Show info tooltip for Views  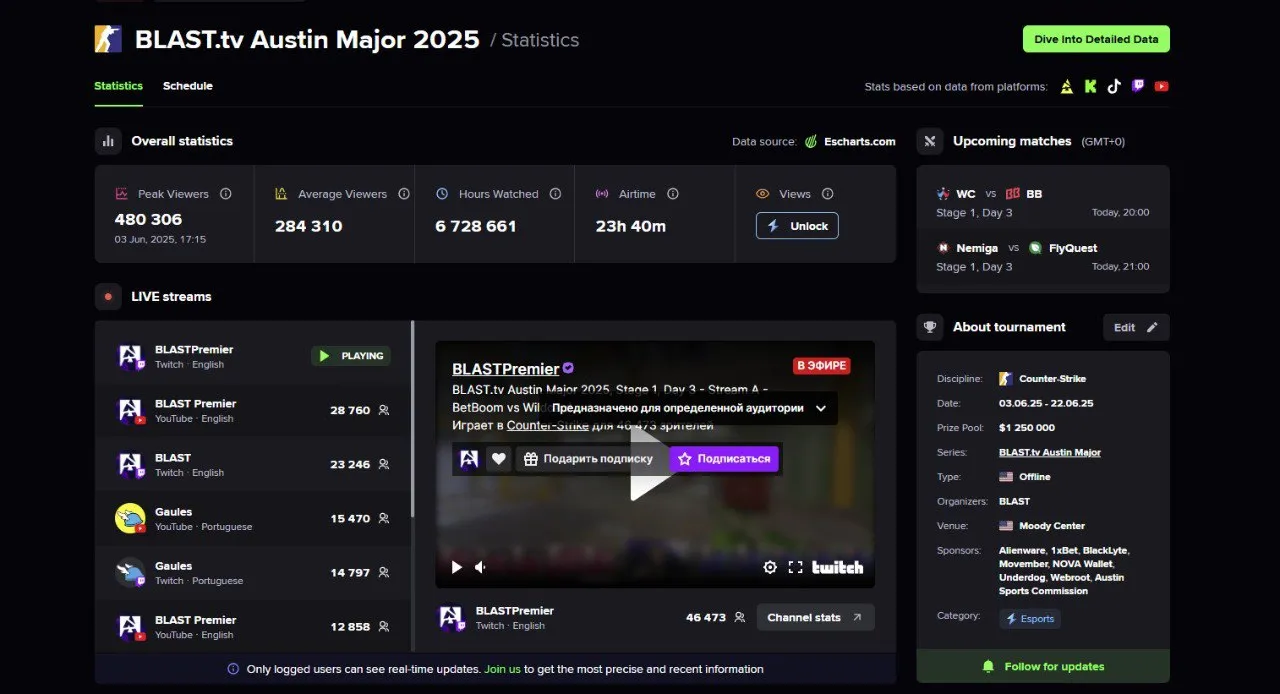pos(827,194)
